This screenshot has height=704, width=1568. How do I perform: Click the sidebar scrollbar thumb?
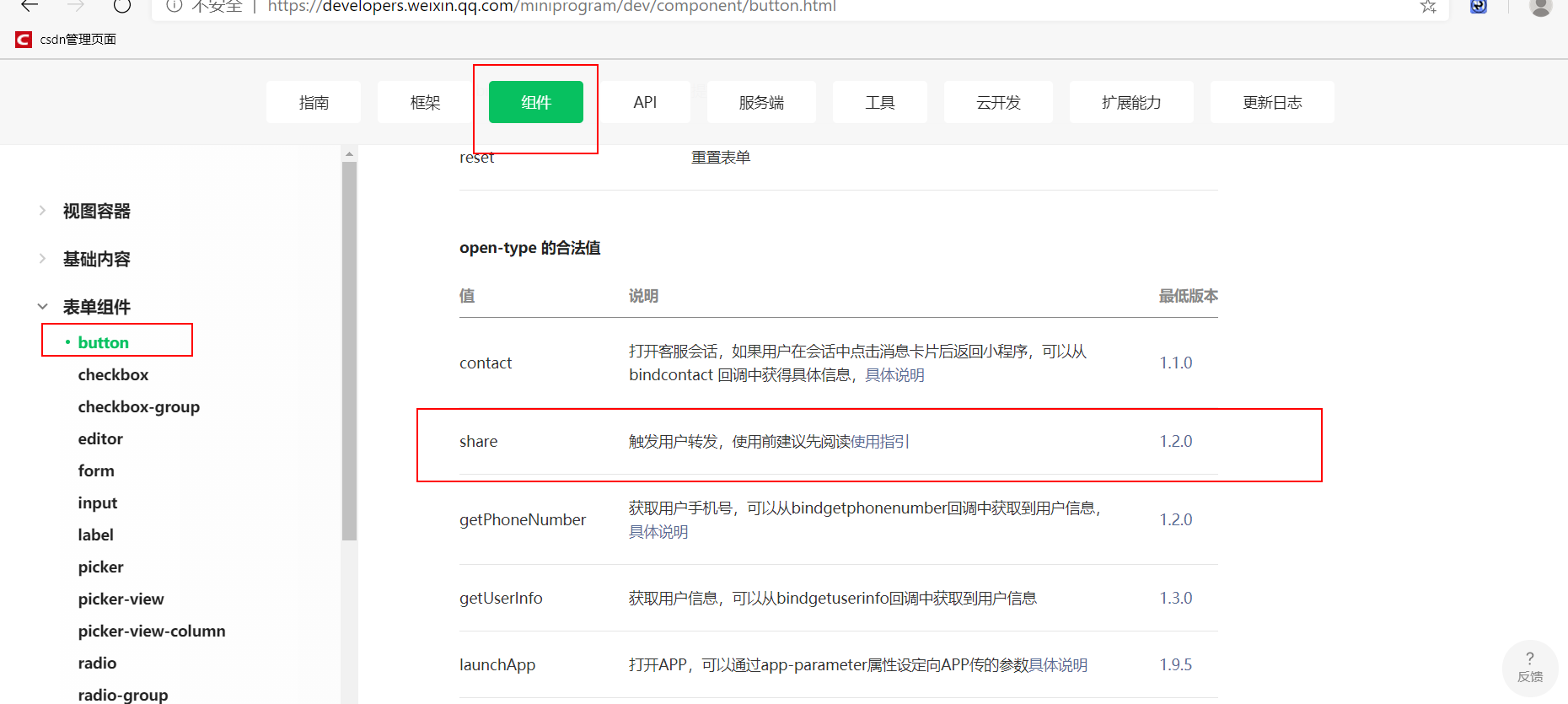pos(349,350)
